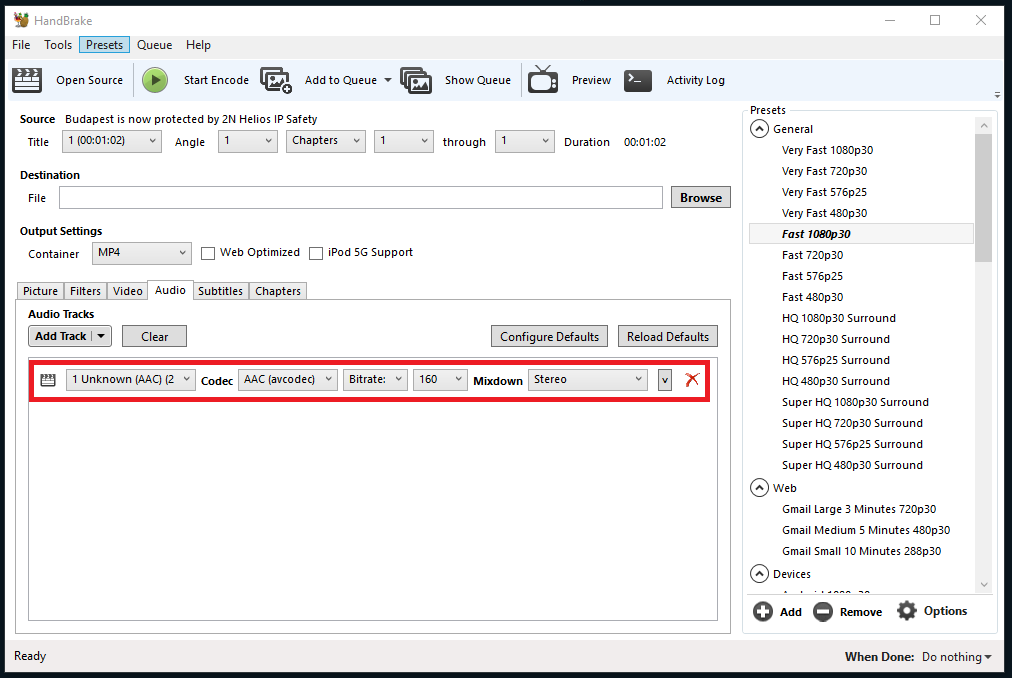Image resolution: width=1012 pixels, height=678 pixels.
Task: Click the Options gear icon under presets
Action: (907, 611)
